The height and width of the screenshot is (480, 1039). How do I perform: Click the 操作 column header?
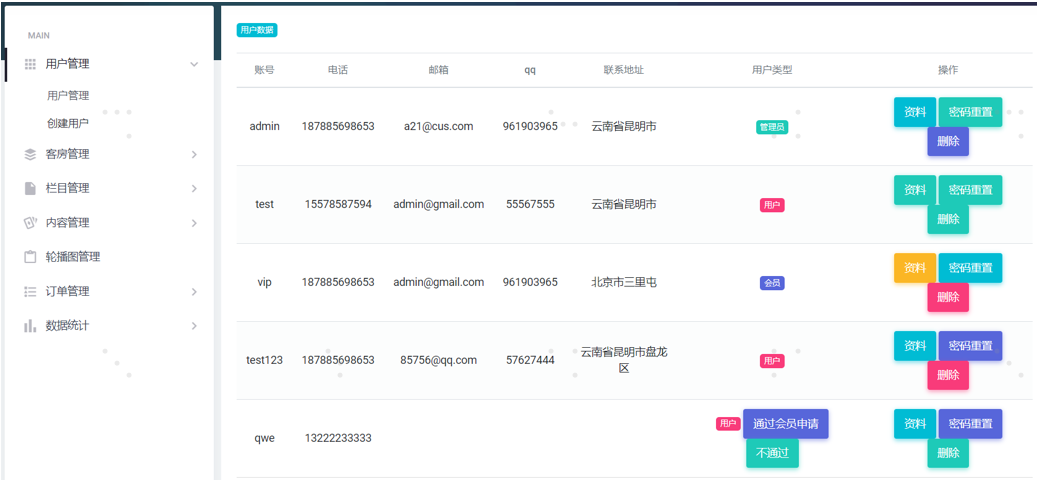click(948, 70)
